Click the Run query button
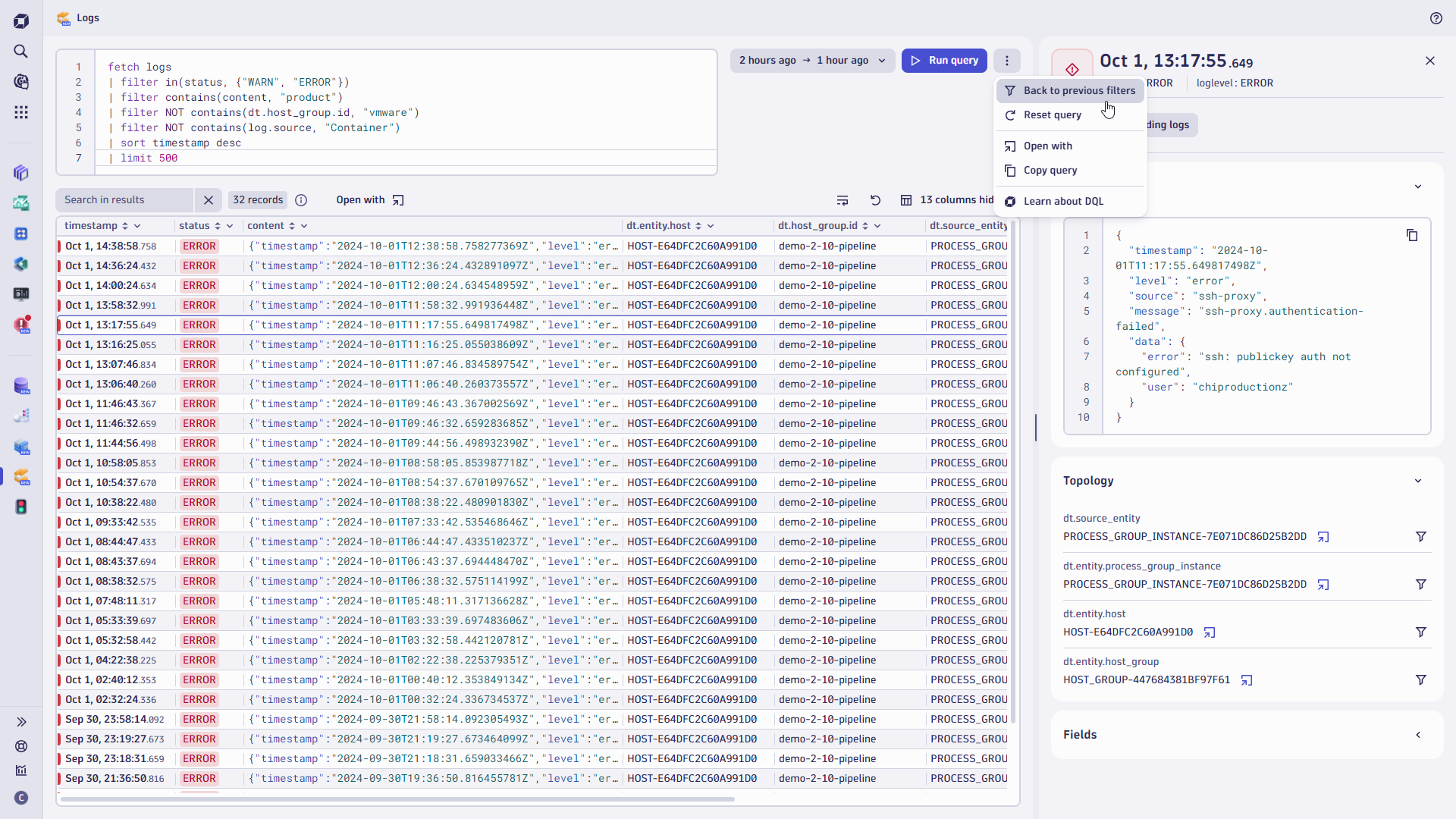This screenshot has height=819, width=1456. tap(945, 61)
